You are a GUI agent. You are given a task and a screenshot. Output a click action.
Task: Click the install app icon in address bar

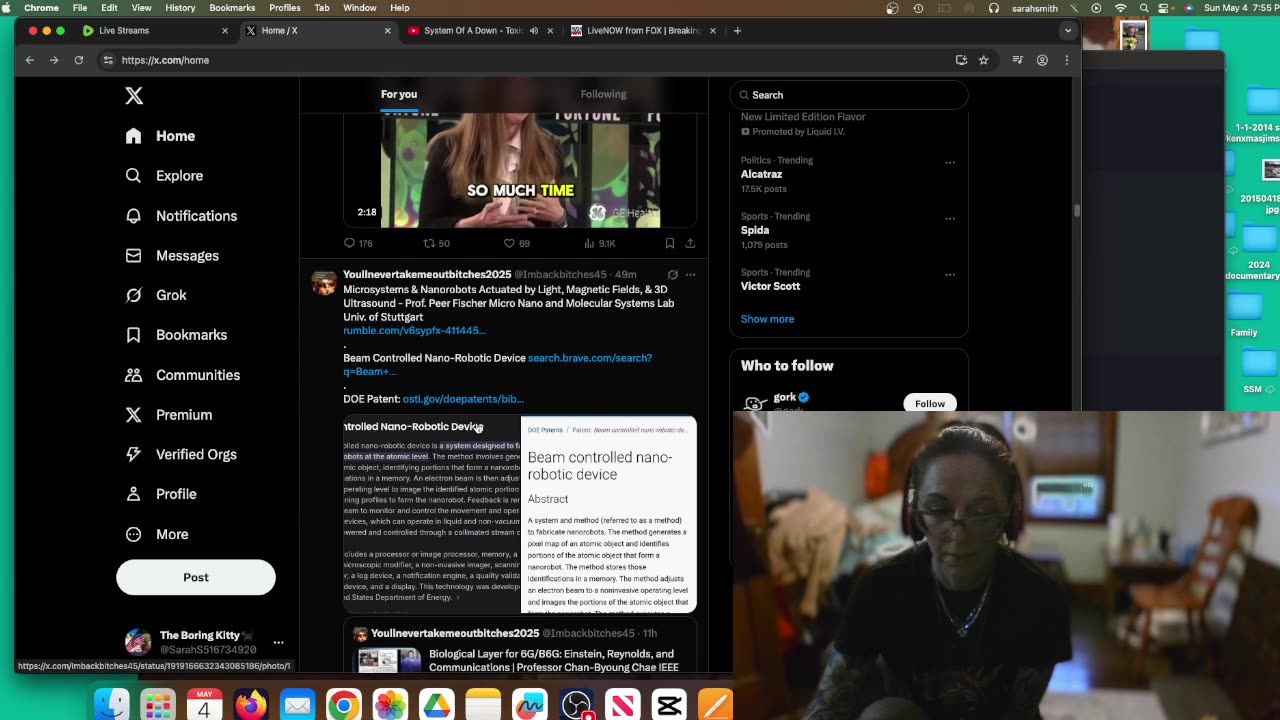[x=961, y=60]
